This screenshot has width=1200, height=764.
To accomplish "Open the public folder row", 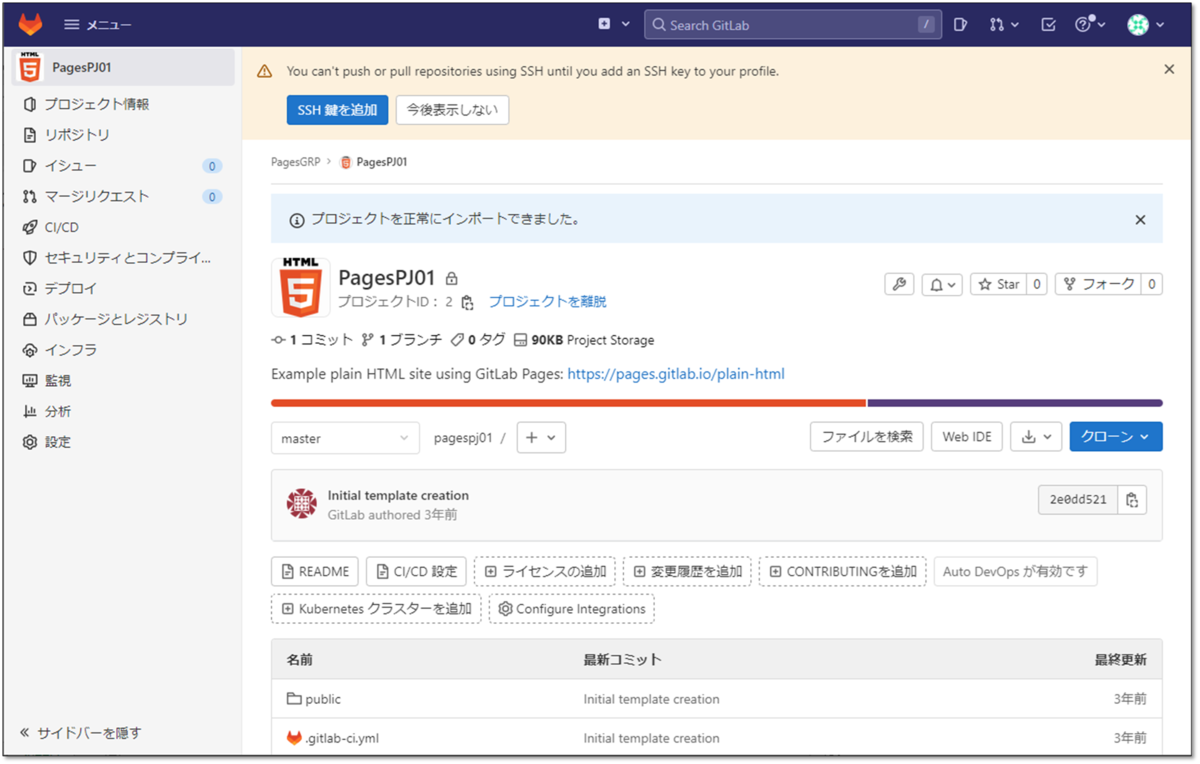I will [x=716, y=699].
